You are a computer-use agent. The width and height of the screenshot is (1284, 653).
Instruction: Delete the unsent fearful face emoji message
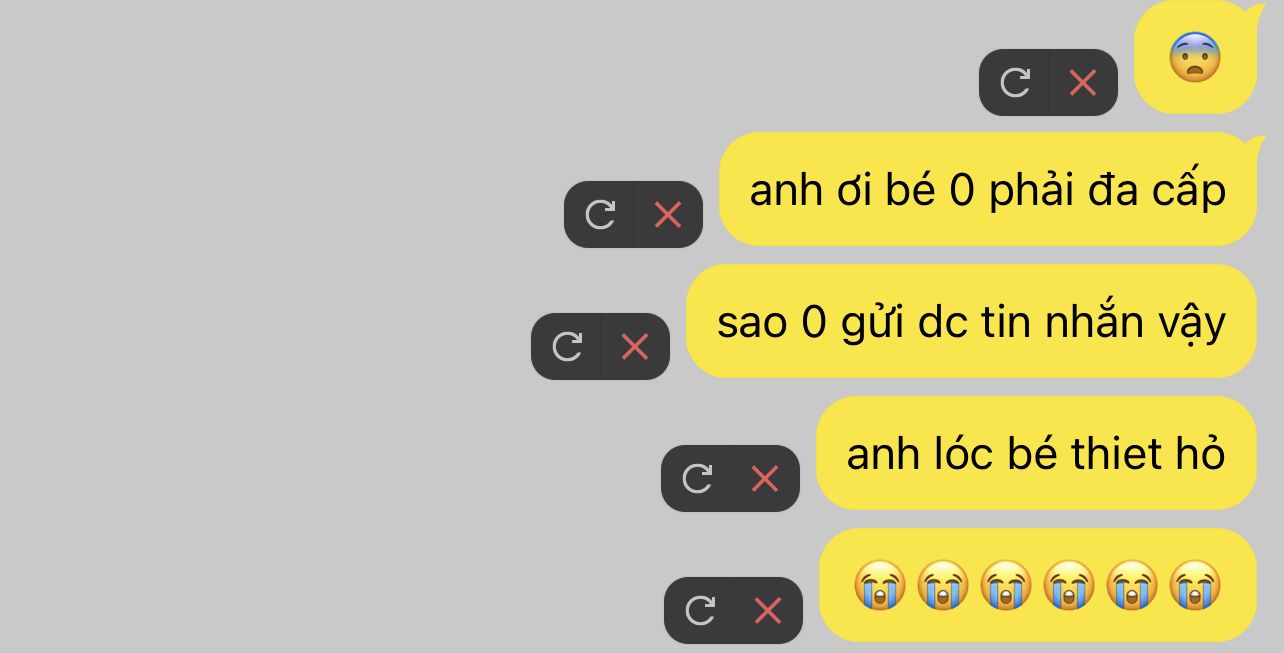pos(1083,82)
